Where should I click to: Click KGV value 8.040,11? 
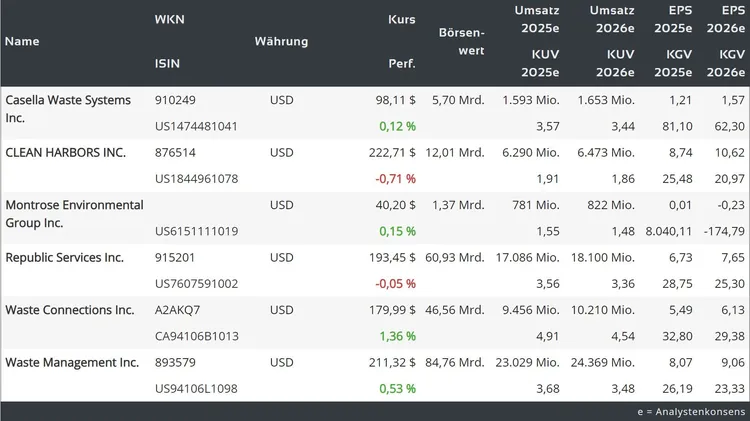pos(669,232)
